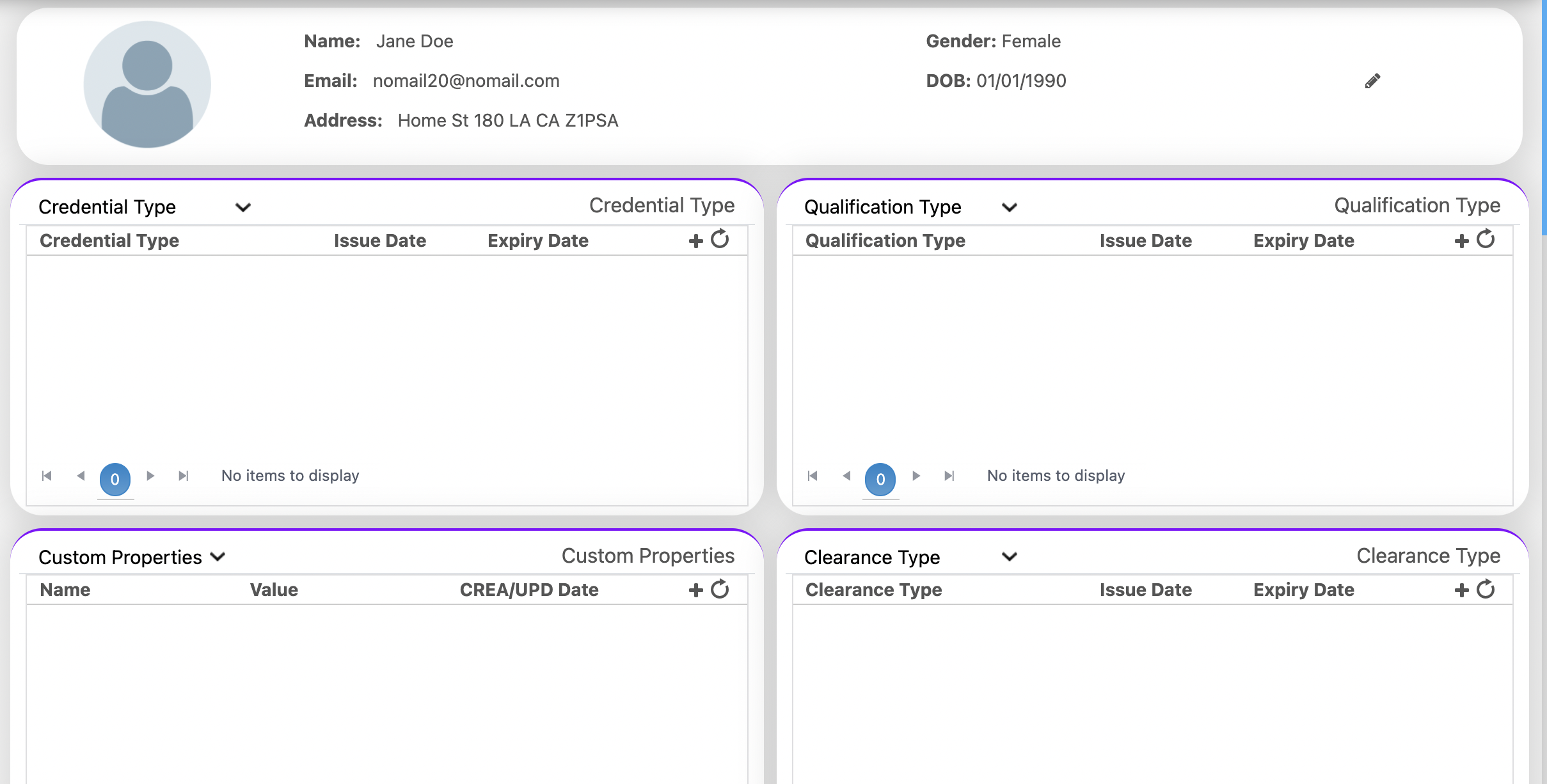Open the Custom Properties dropdown
The height and width of the screenshot is (784, 1547).
(218, 557)
